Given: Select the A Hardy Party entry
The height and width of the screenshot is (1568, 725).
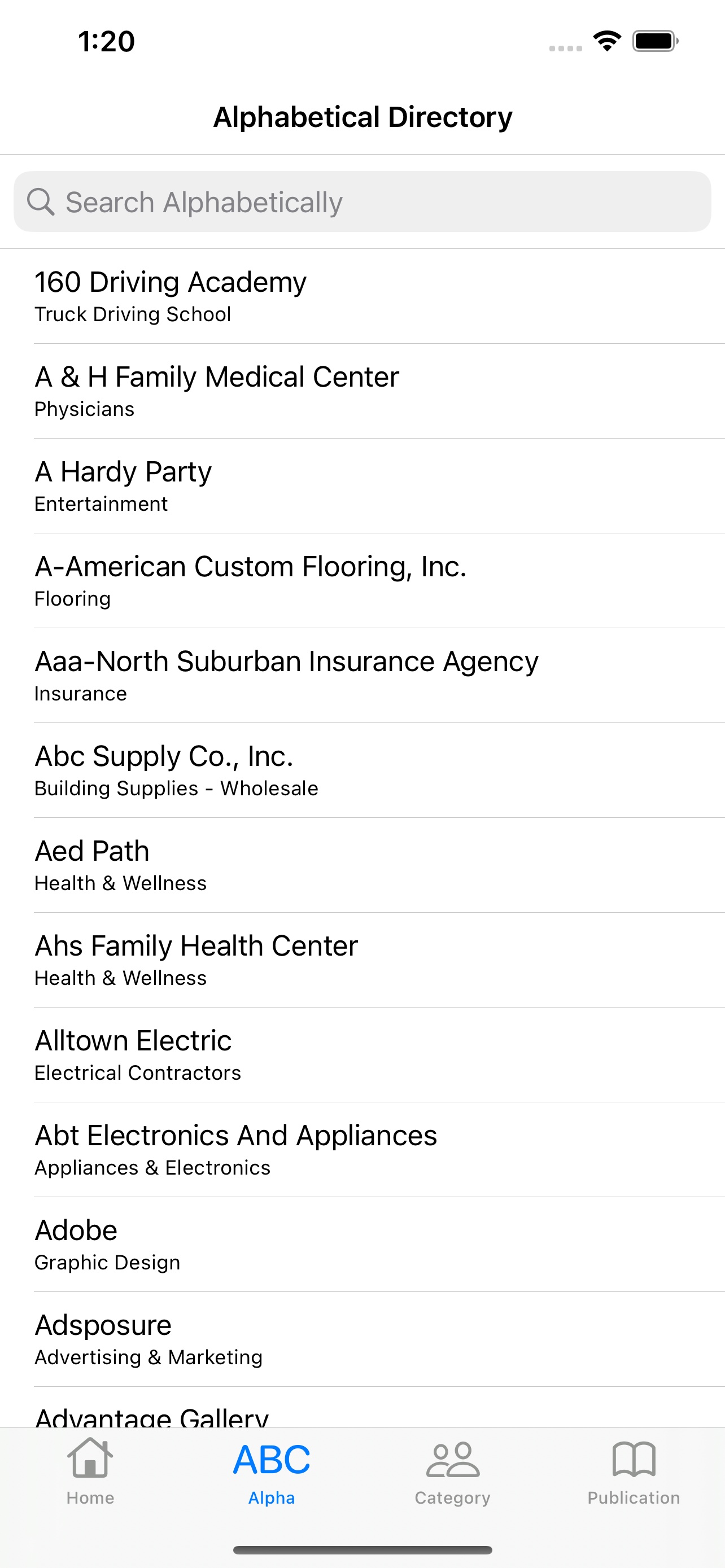Looking at the screenshot, I should click(362, 487).
